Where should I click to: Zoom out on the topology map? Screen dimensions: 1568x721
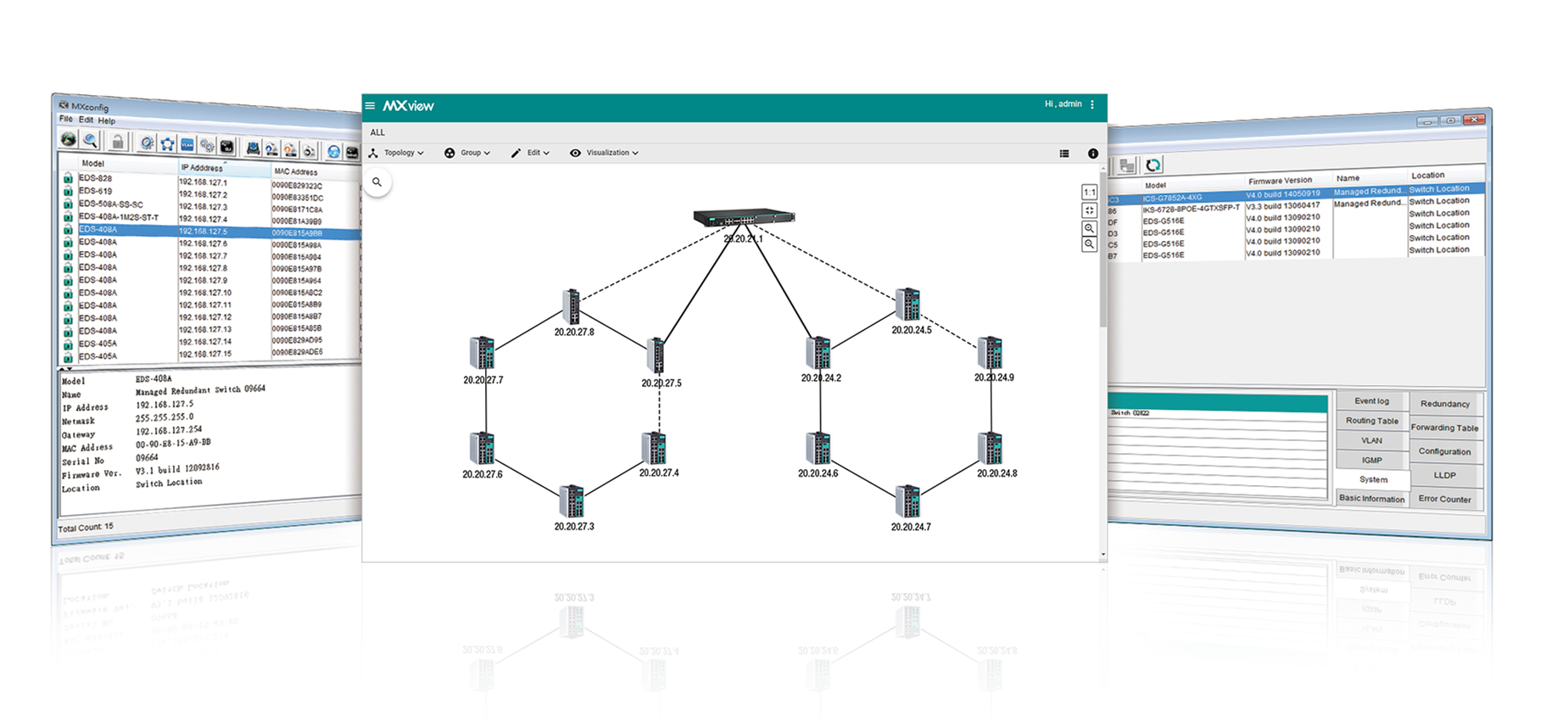pos(1090,245)
